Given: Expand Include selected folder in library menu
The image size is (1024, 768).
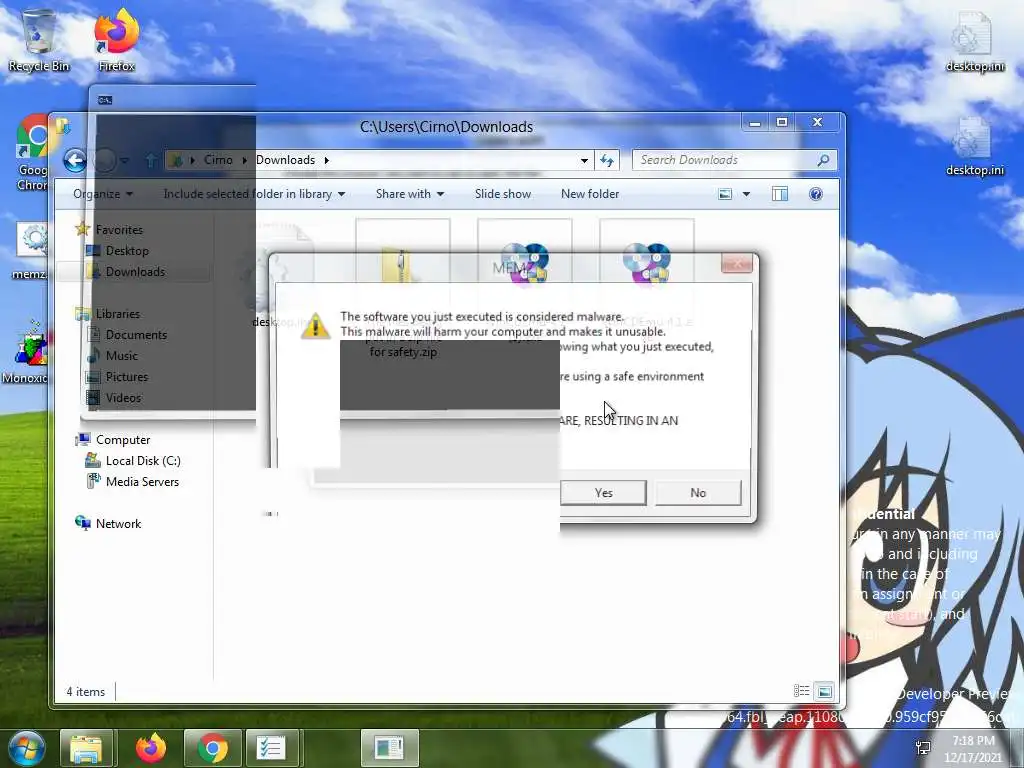Looking at the screenshot, I should click(254, 194).
